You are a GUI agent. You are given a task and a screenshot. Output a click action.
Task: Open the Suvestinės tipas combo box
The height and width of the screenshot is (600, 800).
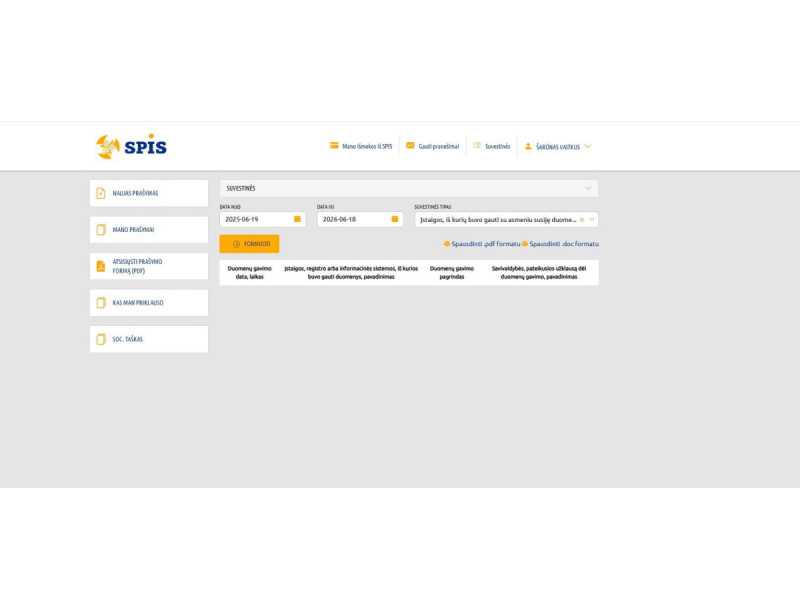tap(506, 219)
